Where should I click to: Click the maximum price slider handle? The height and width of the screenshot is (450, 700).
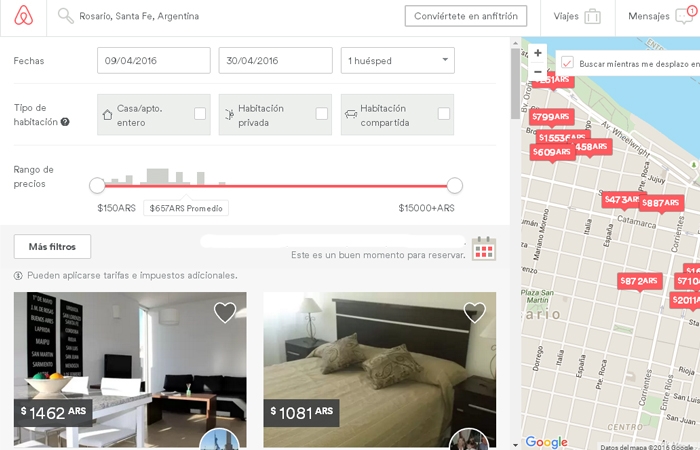tap(454, 185)
